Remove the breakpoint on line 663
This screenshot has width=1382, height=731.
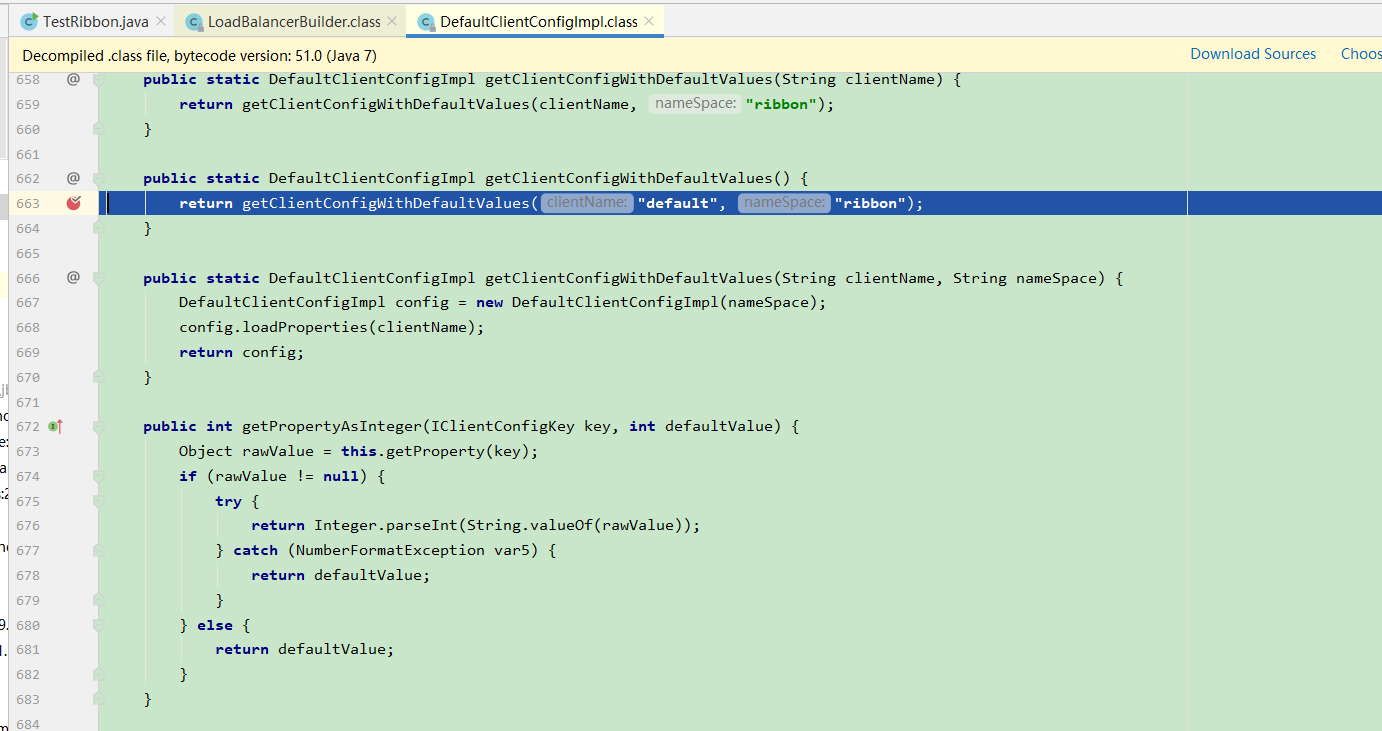73,203
